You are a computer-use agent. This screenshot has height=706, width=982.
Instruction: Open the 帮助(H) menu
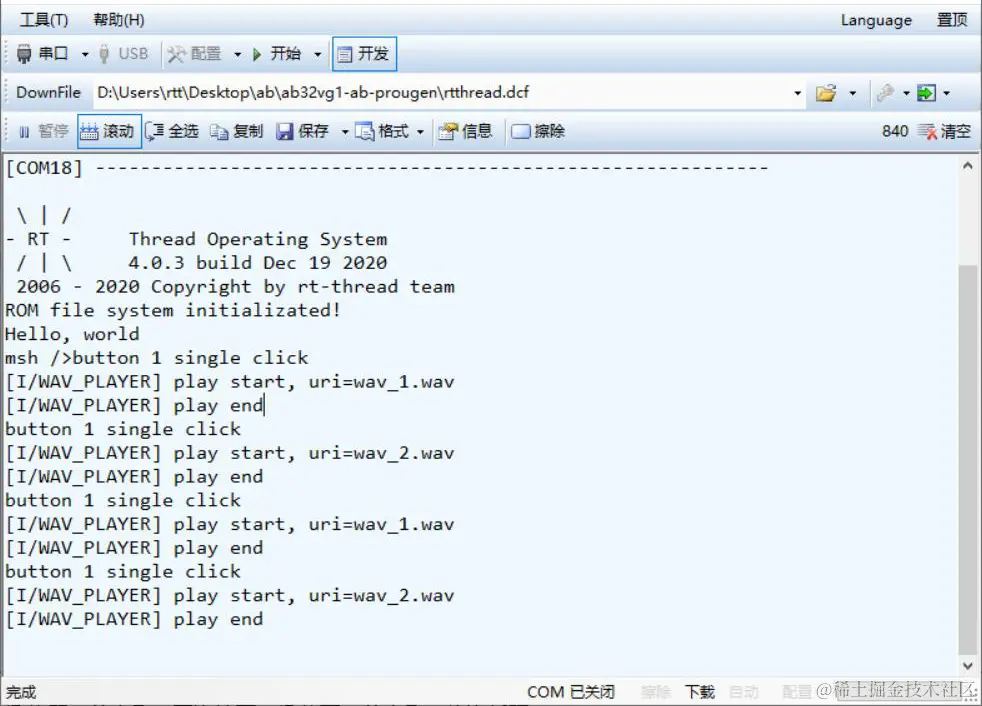(x=119, y=20)
